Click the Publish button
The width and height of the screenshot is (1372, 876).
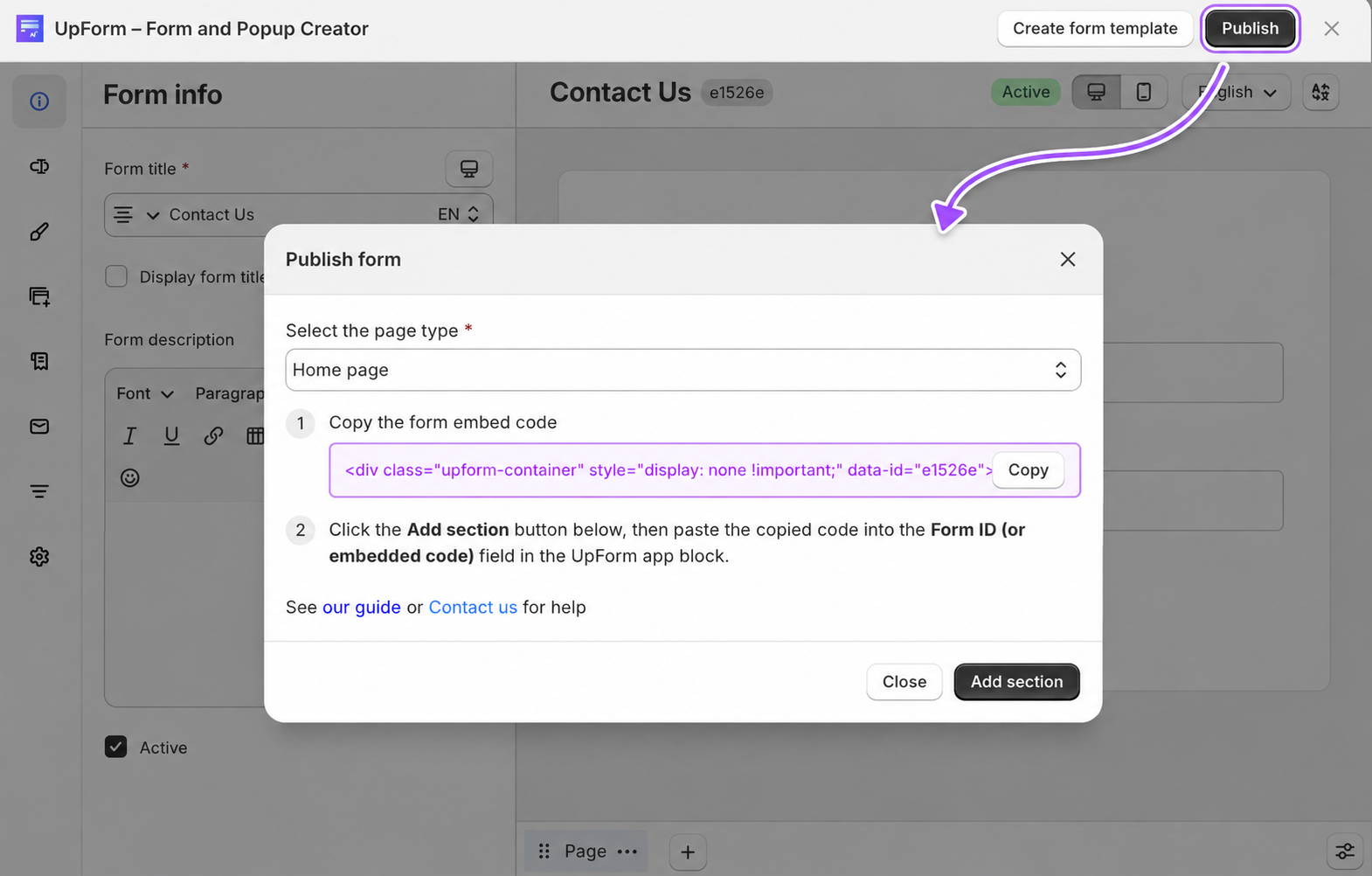coord(1250,29)
